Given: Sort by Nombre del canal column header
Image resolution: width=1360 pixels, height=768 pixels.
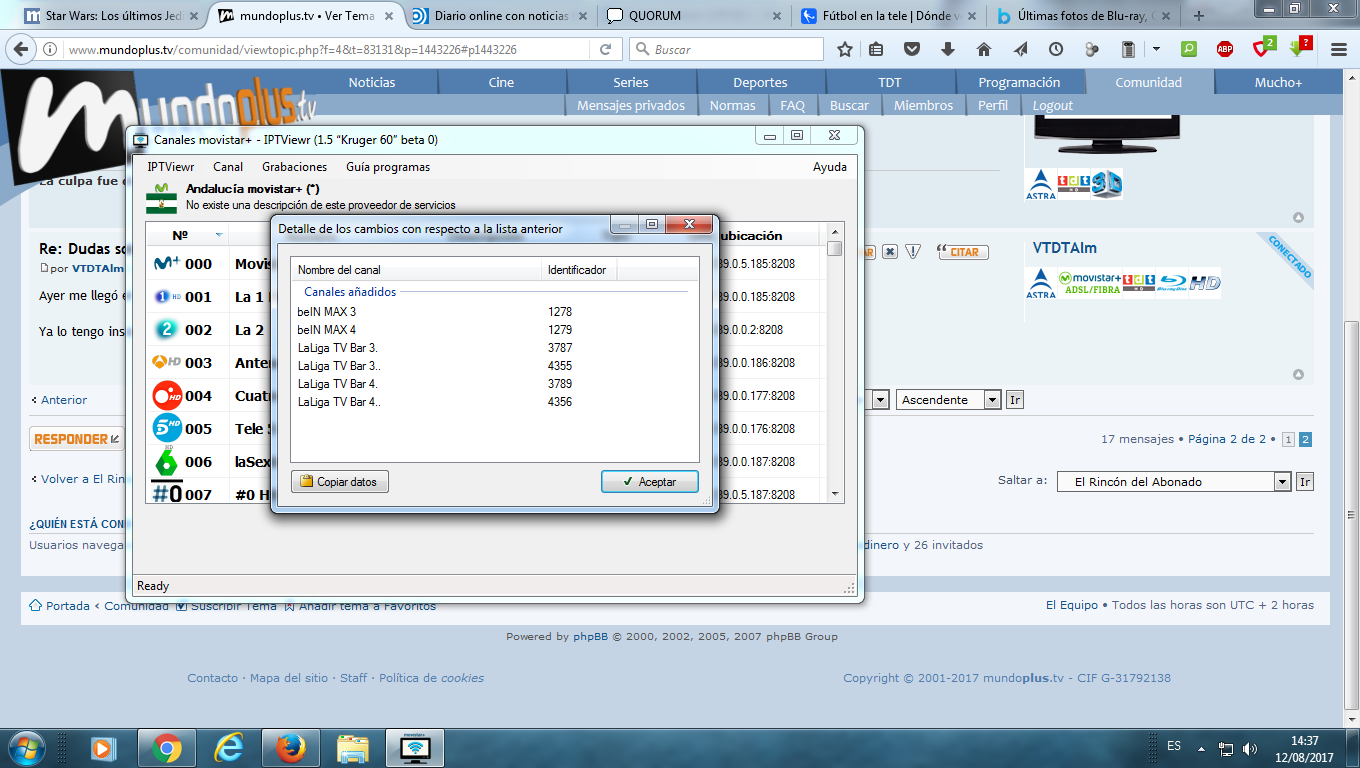Looking at the screenshot, I should (417, 270).
